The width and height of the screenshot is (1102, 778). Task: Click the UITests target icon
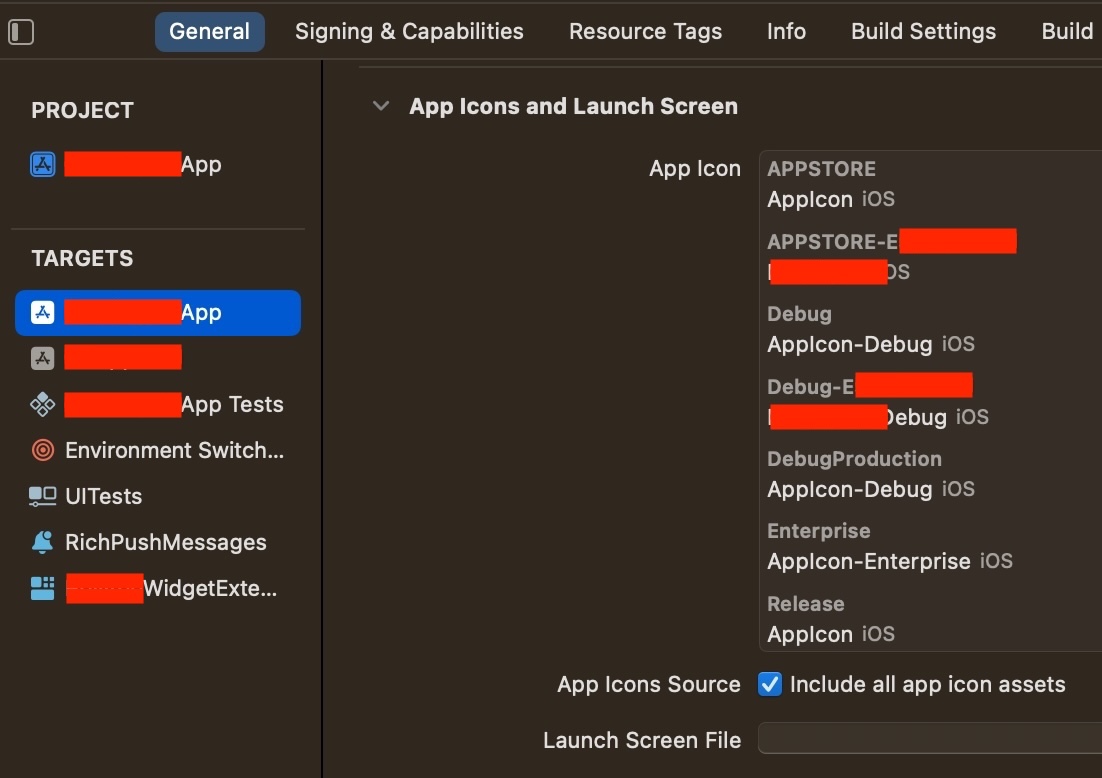43,496
